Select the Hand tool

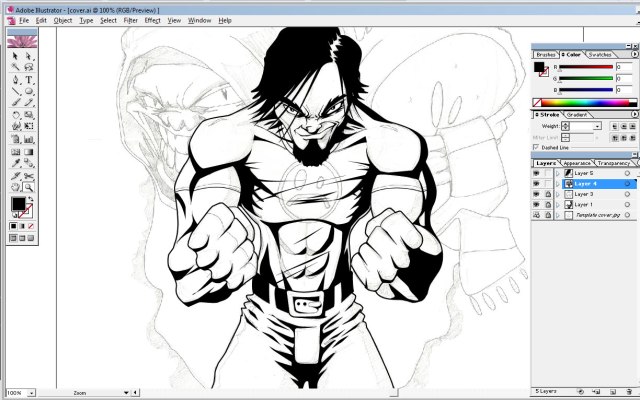point(16,187)
